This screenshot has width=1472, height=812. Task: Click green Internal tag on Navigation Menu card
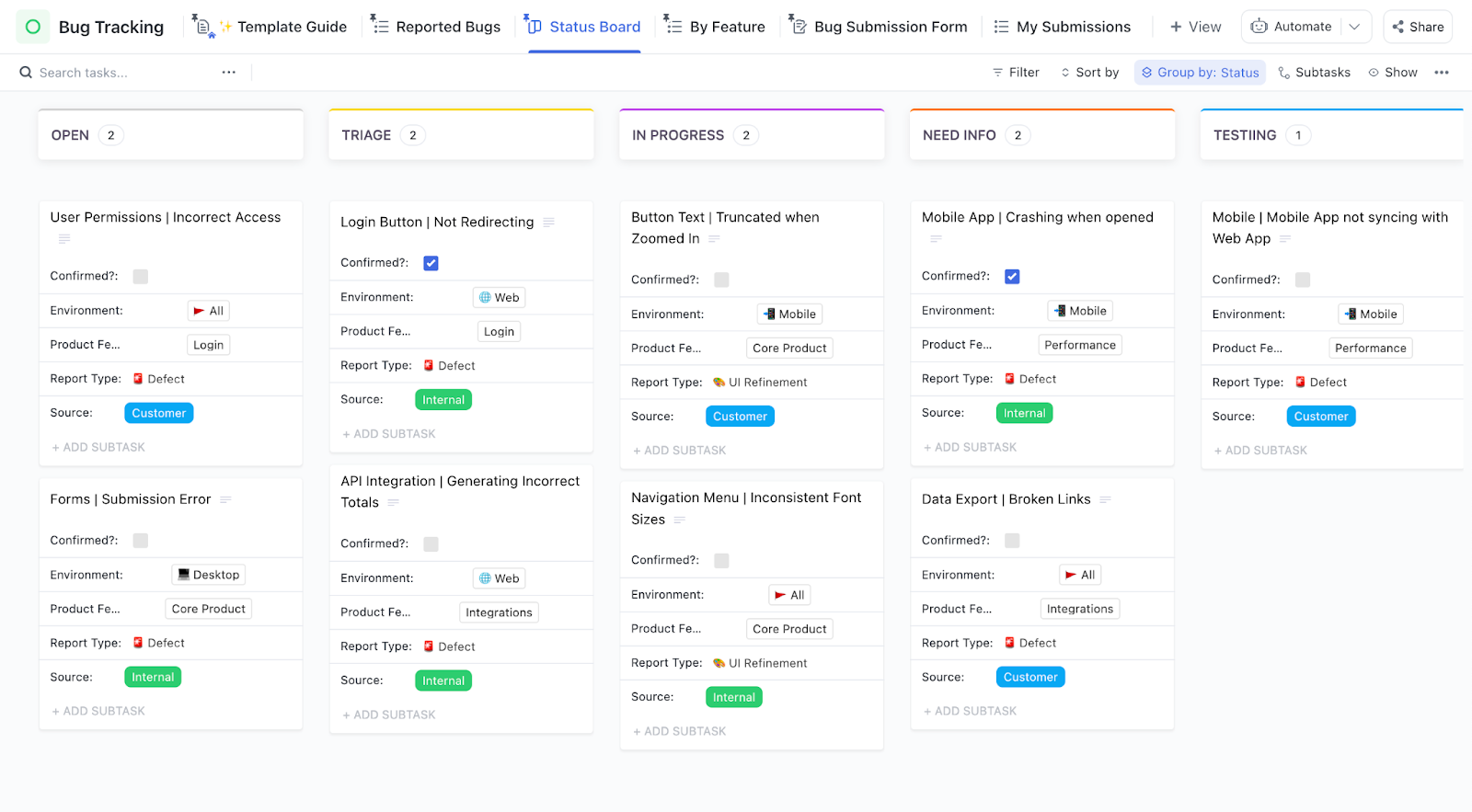tap(734, 698)
